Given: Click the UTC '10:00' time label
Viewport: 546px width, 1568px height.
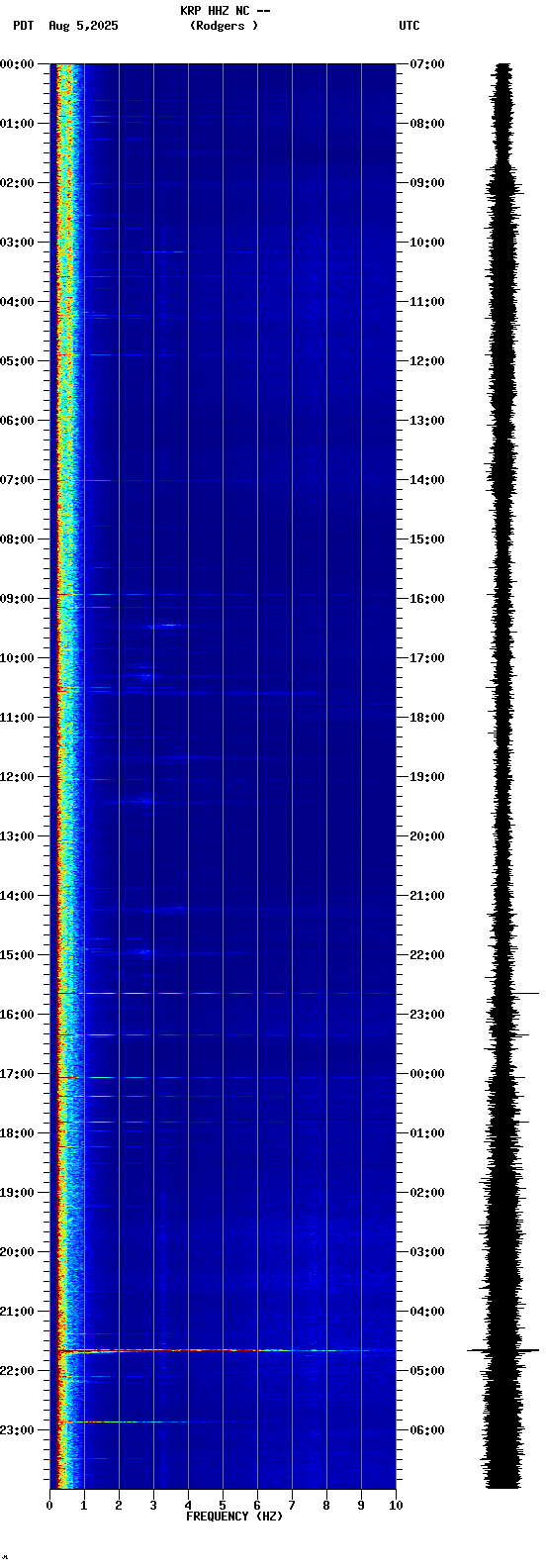Looking at the screenshot, I should (x=427, y=243).
